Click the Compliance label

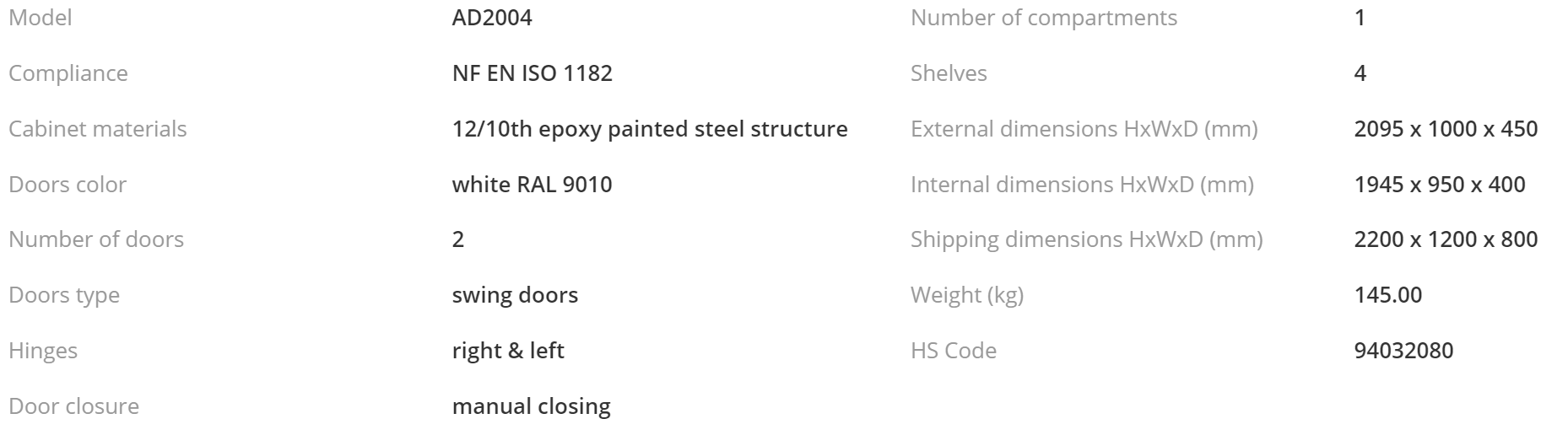point(68,73)
